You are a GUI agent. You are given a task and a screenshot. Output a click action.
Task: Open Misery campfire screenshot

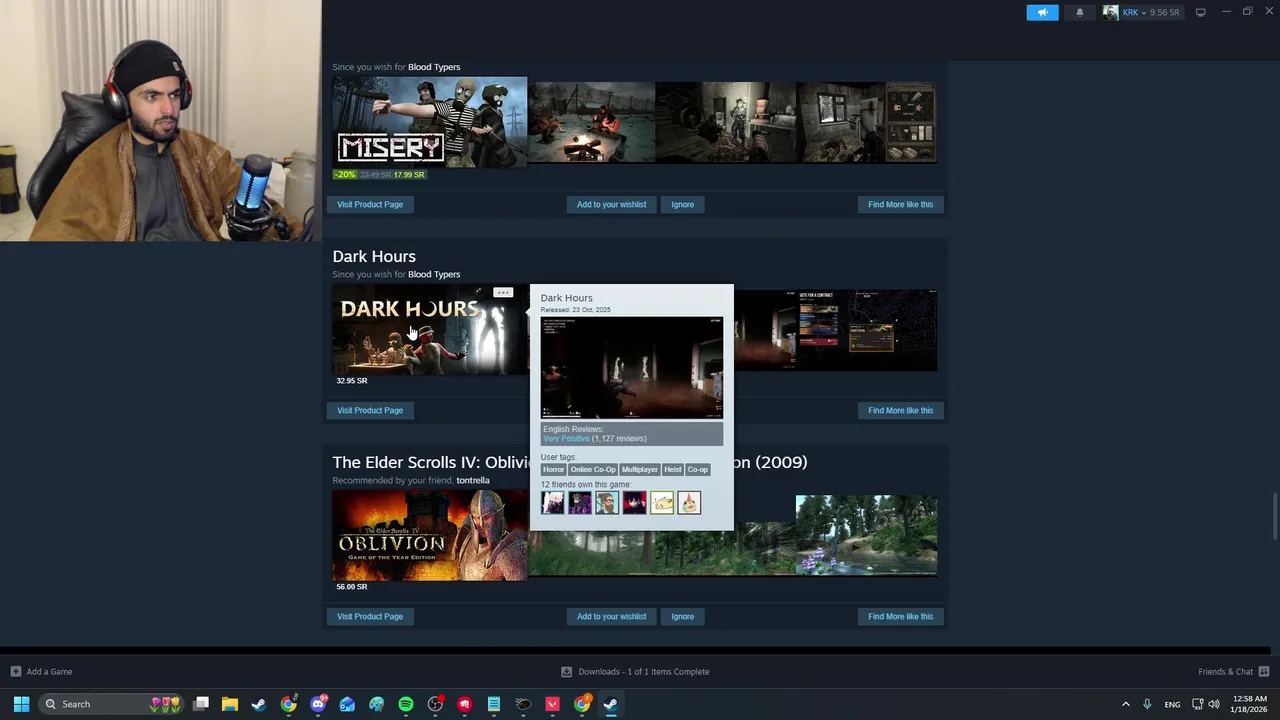(x=592, y=122)
